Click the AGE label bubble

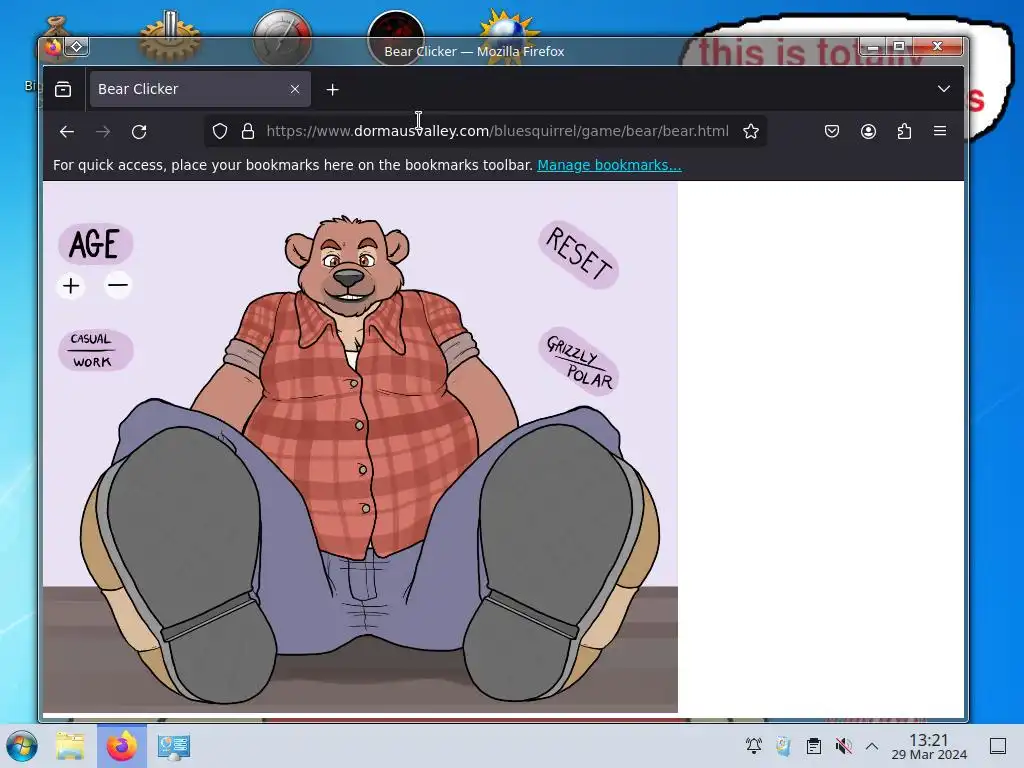click(x=96, y=244)
